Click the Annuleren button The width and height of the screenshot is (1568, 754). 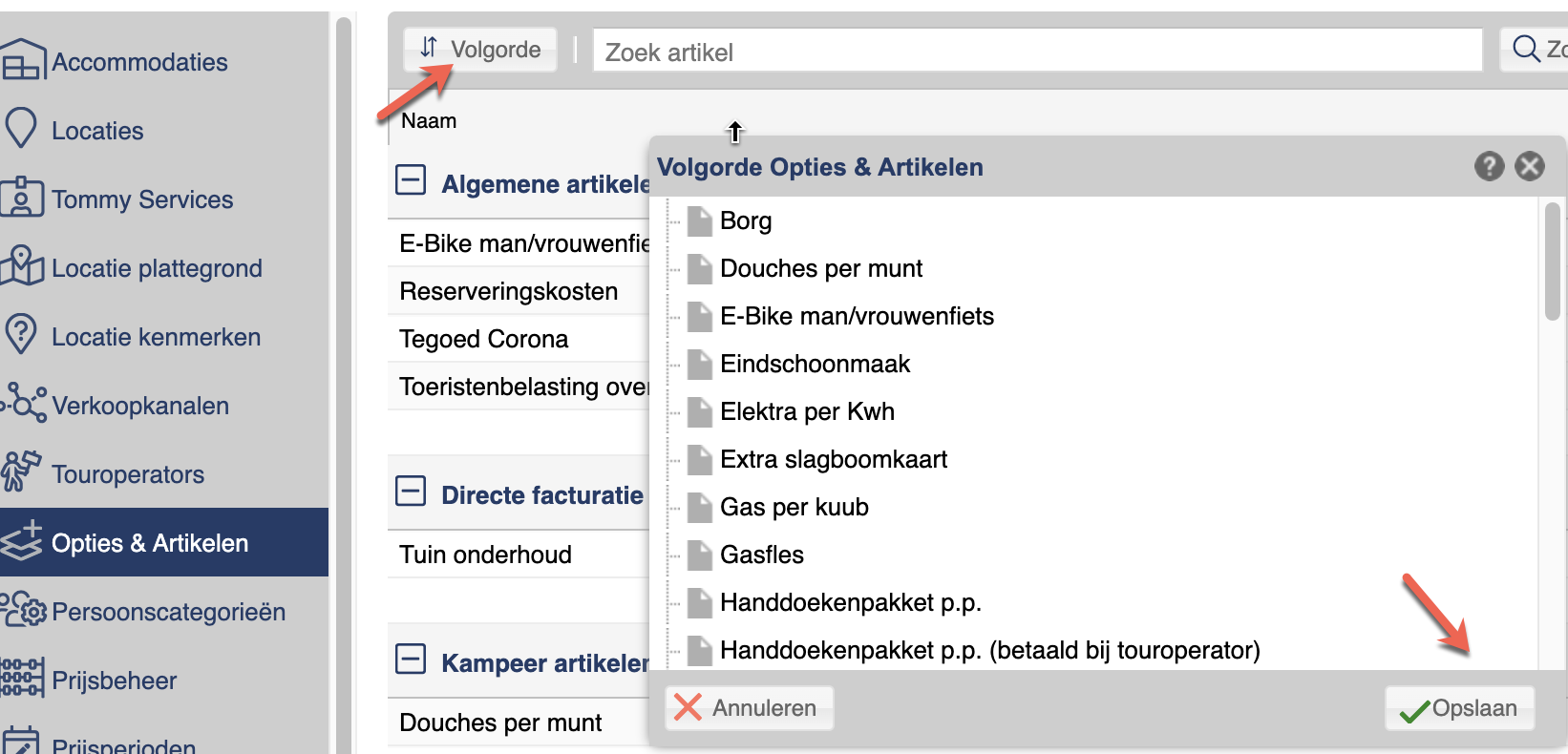point(749,708)
